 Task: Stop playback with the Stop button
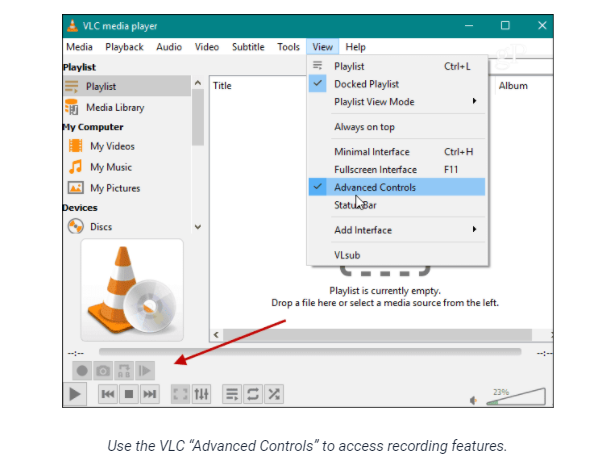[129, 394]
